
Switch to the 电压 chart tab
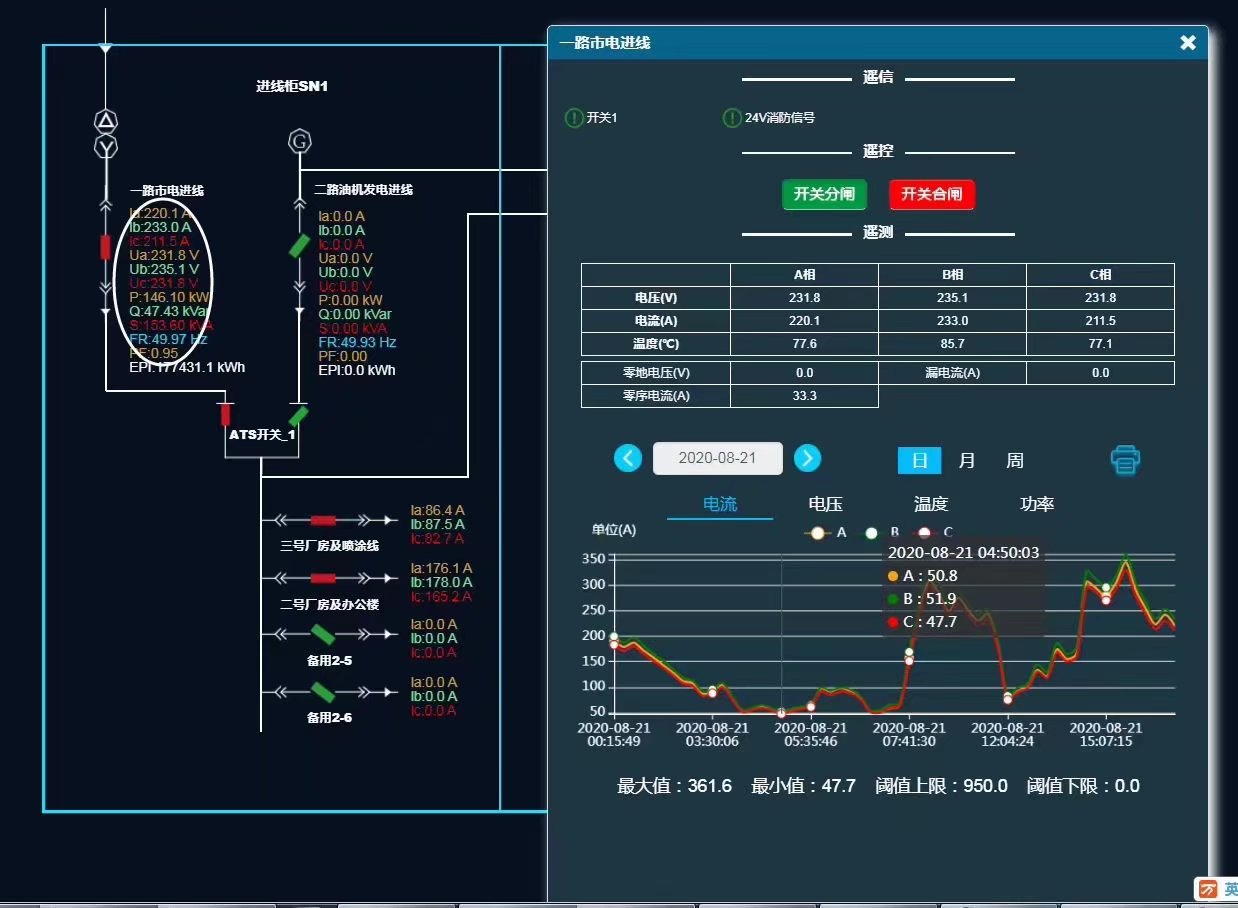coord(825,504)
